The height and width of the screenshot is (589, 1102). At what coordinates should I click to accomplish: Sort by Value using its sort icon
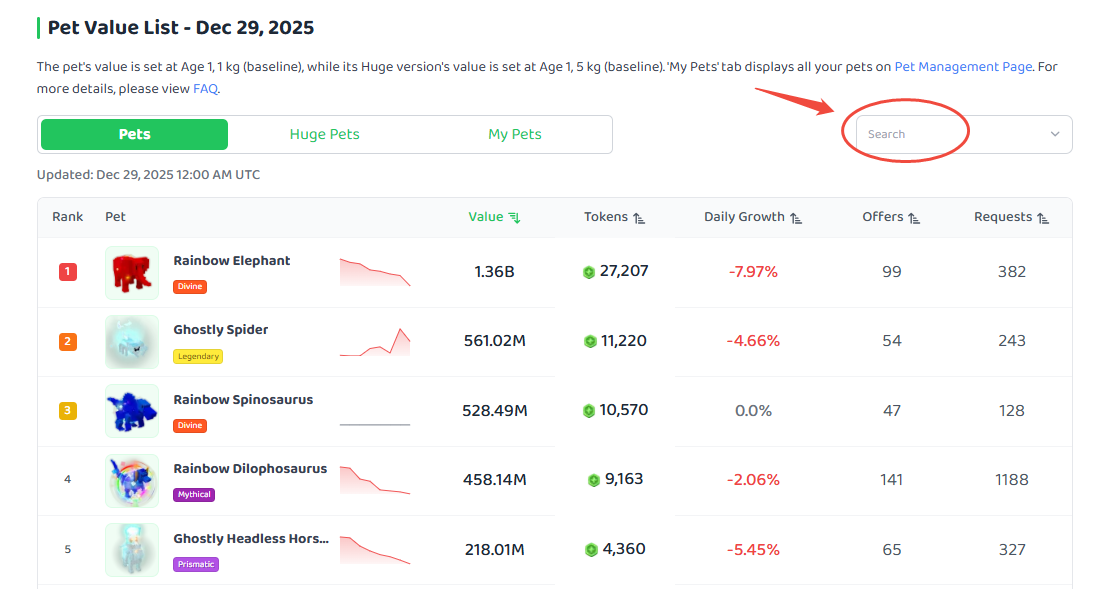pyautogui.click(x=514, y=218)
